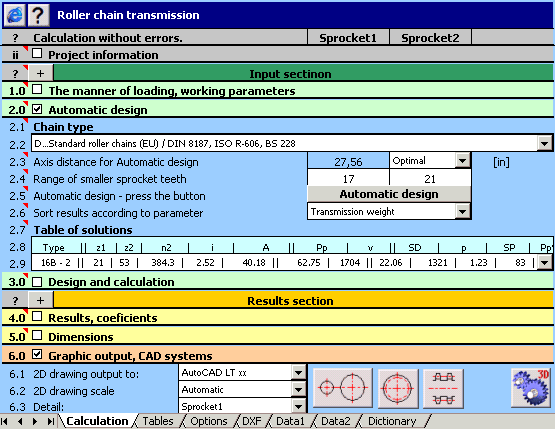Click the sprocket cross-section drawing icon
This screenshot has height=429, width=555.
pos(444,388)
